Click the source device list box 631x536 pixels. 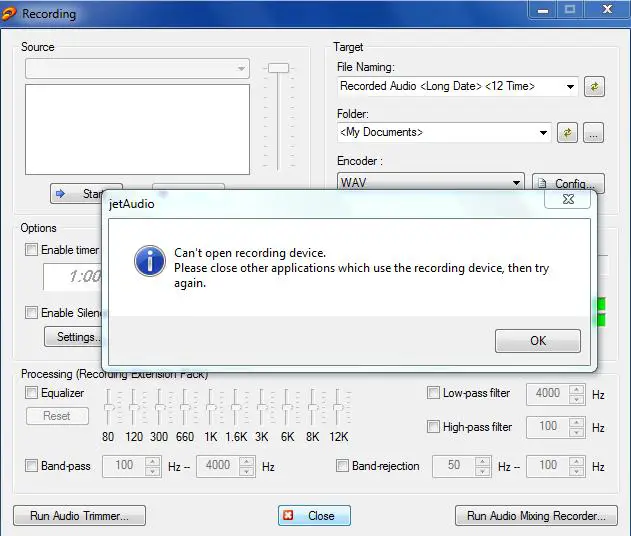coord(137,129)
